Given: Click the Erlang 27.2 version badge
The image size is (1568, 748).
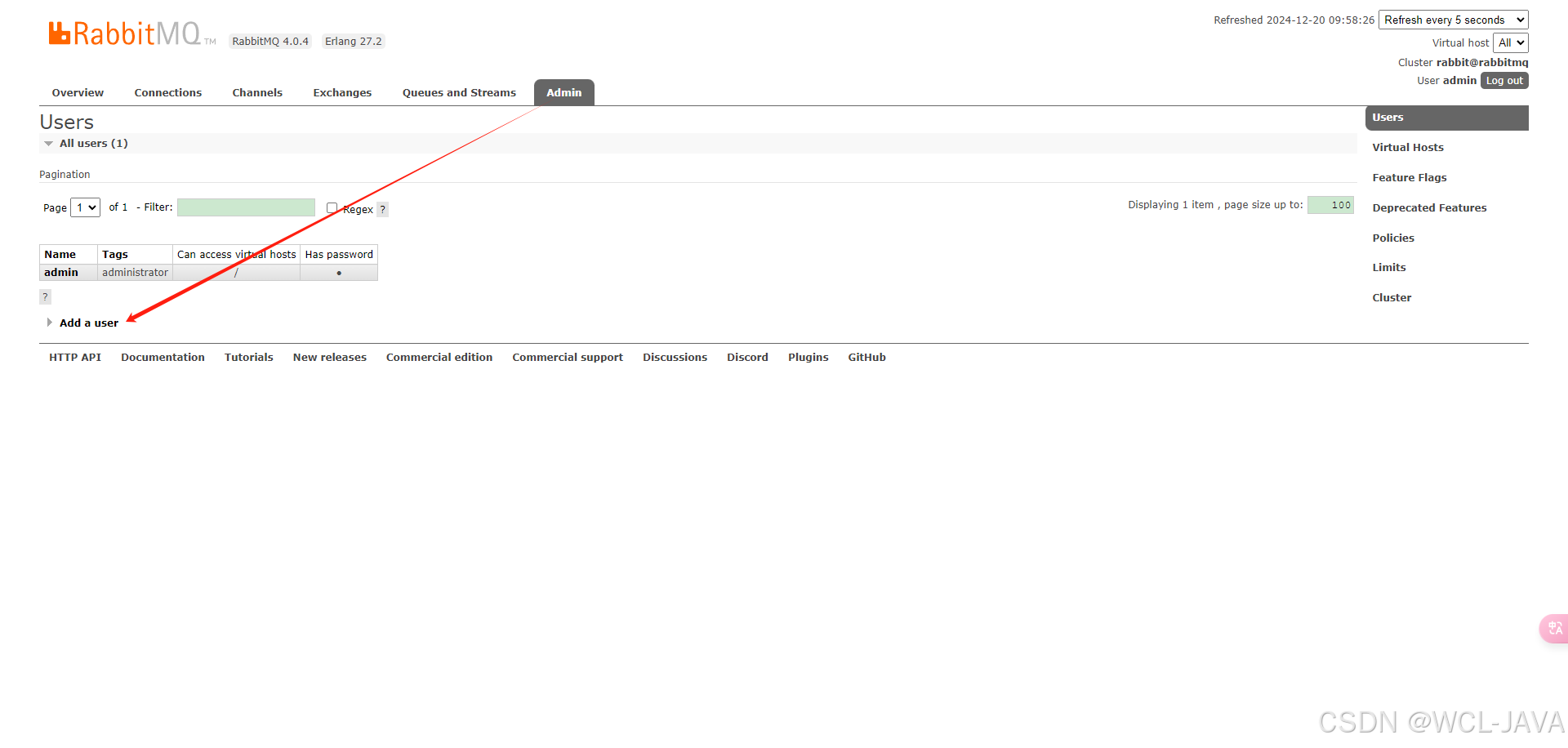Looking at the screenshot, I should point(353,41).
